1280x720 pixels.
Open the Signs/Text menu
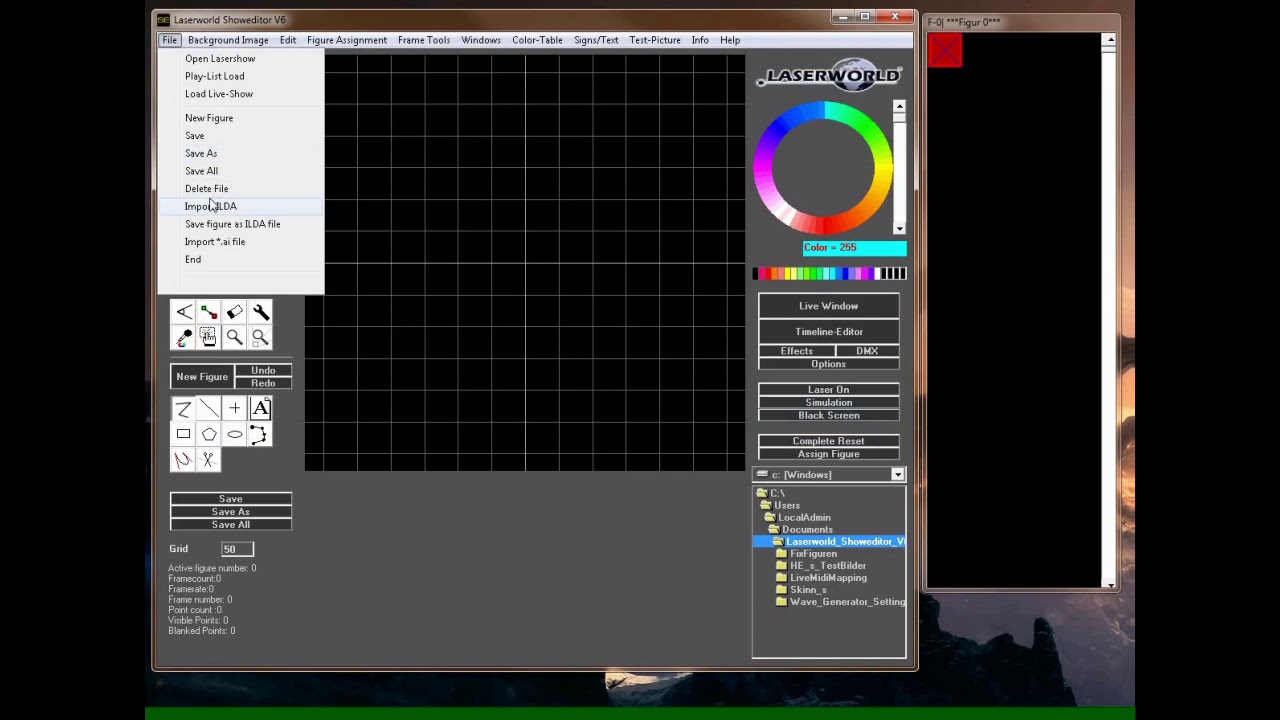tap(596, 40)
